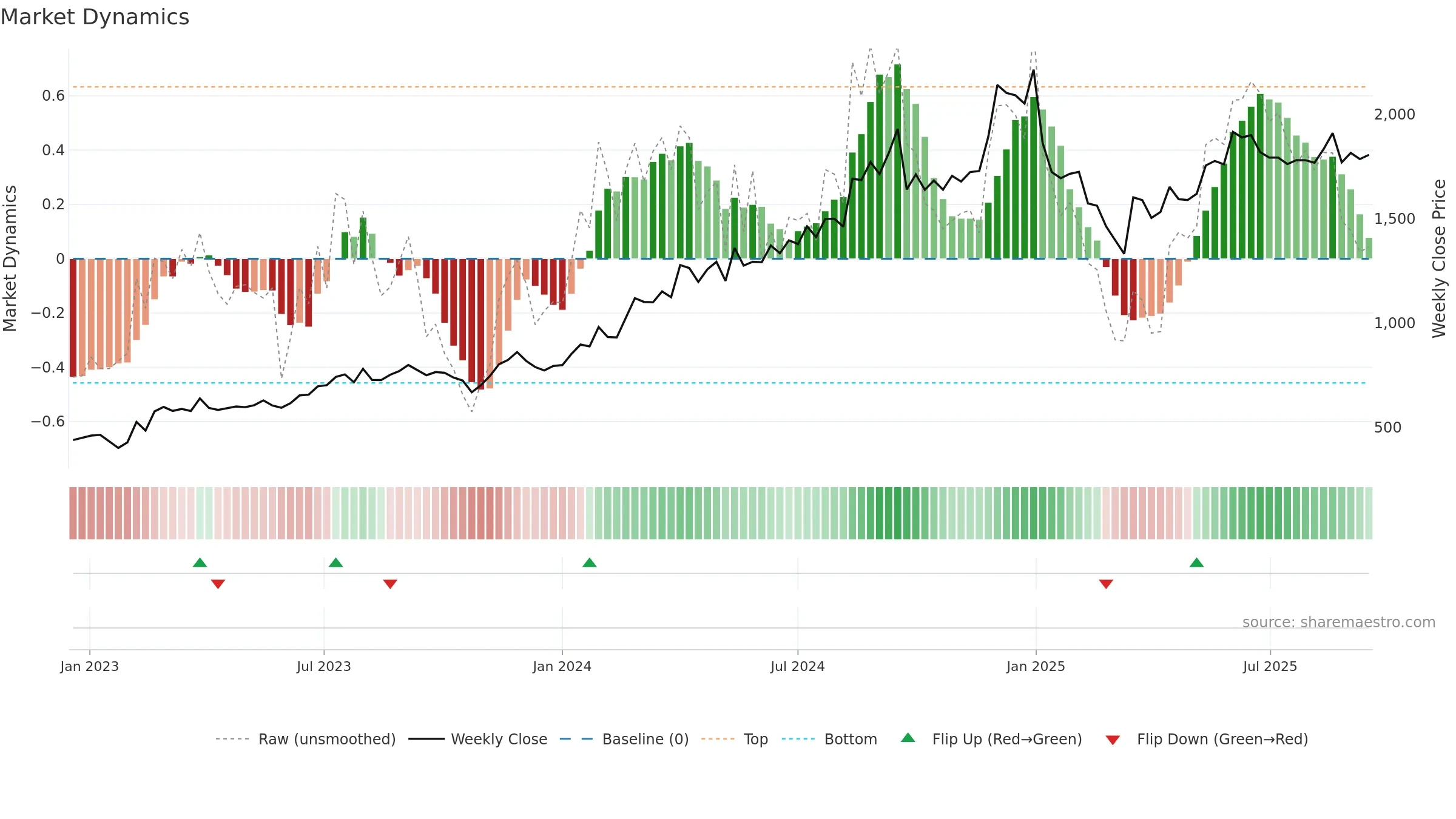This screenshot has width=1456, height=819.
Task: Click the Jul 2025 axis label
Action: (x=1270, y=666)
